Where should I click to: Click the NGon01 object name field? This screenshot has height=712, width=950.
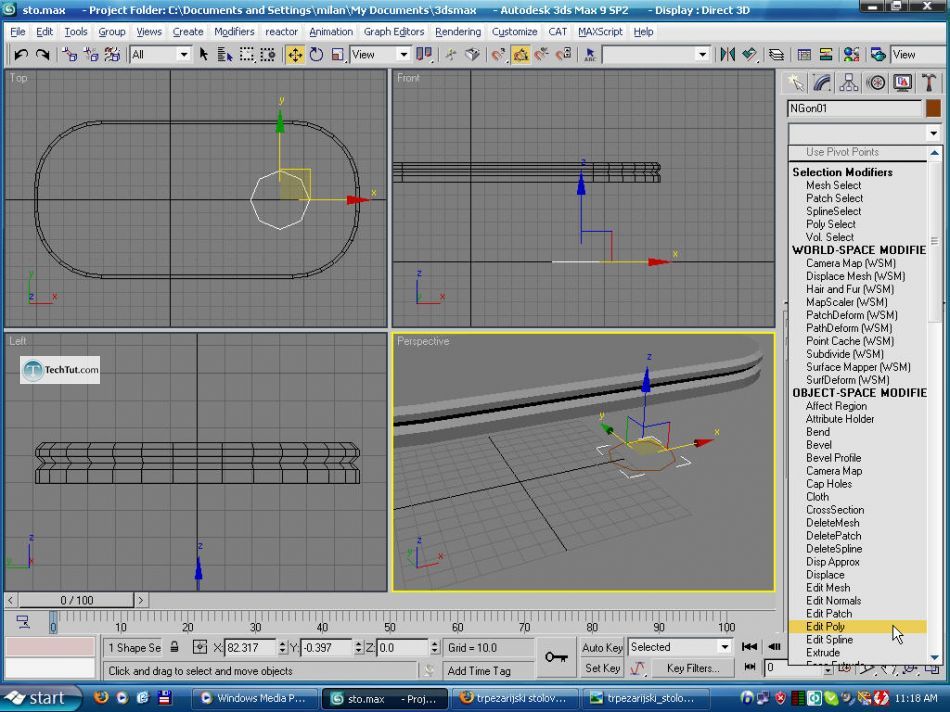854,108
